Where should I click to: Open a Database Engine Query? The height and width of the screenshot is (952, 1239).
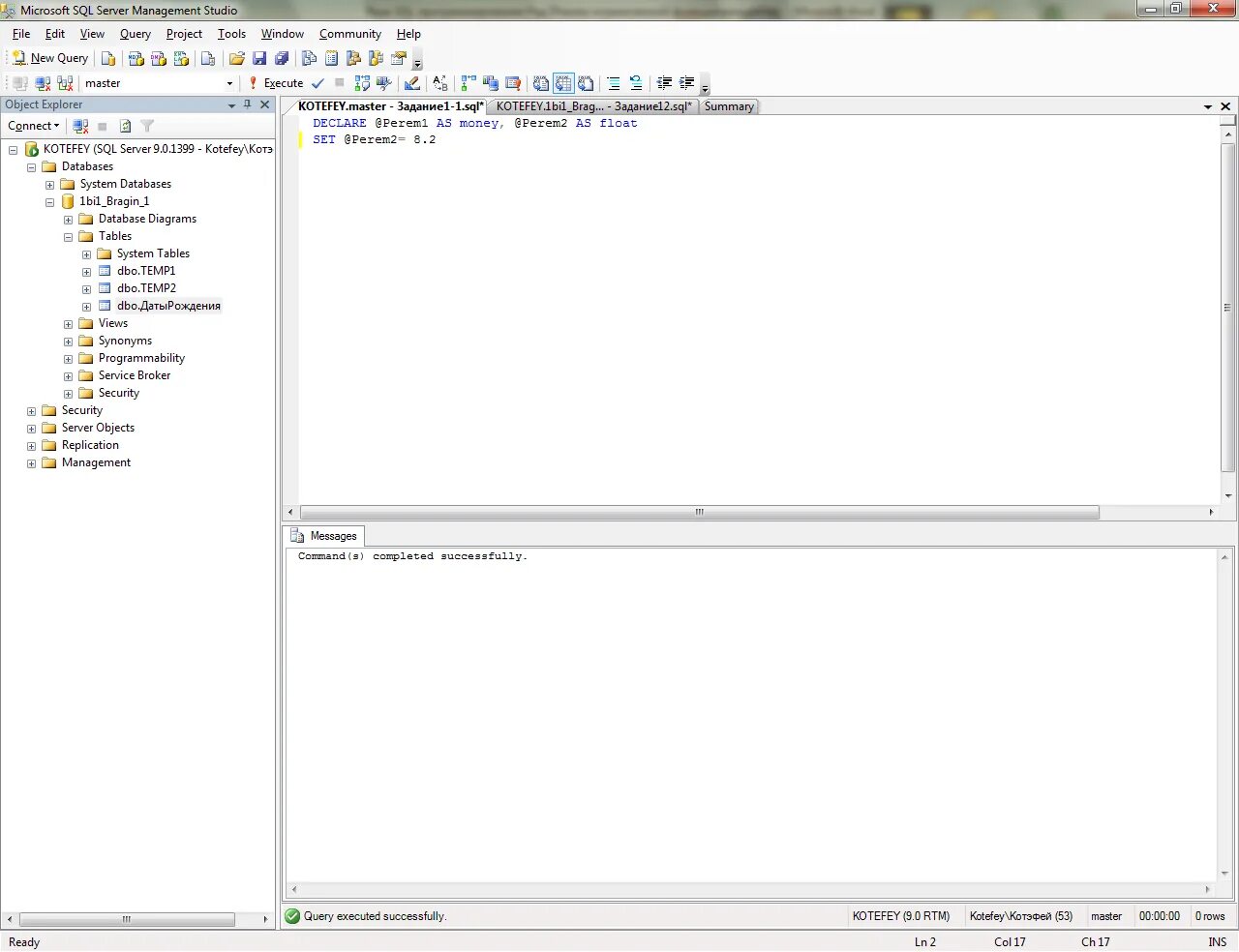(108, 59)
